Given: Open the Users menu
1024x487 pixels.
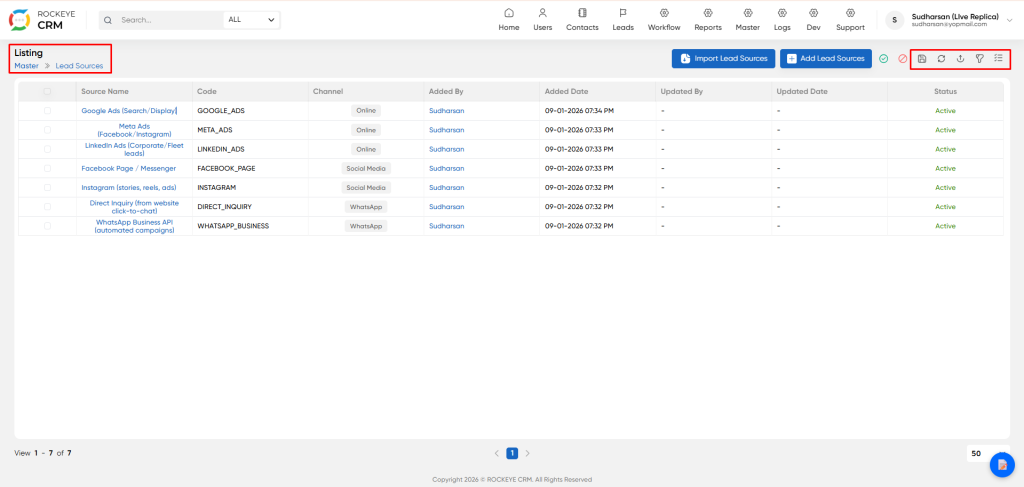Looking at the screenshot, I should [542, 20].
